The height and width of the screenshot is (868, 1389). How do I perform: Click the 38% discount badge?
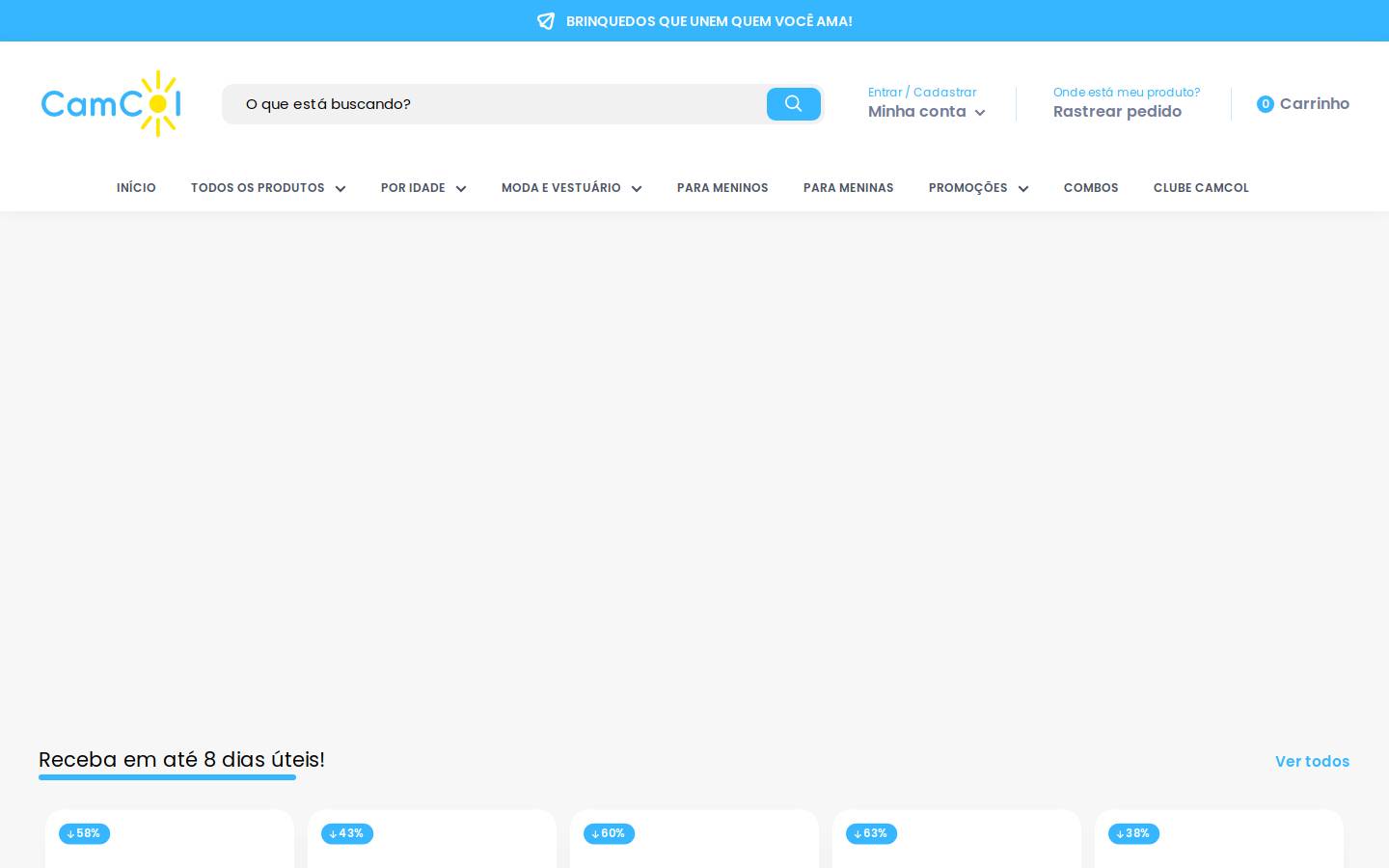1133,833
